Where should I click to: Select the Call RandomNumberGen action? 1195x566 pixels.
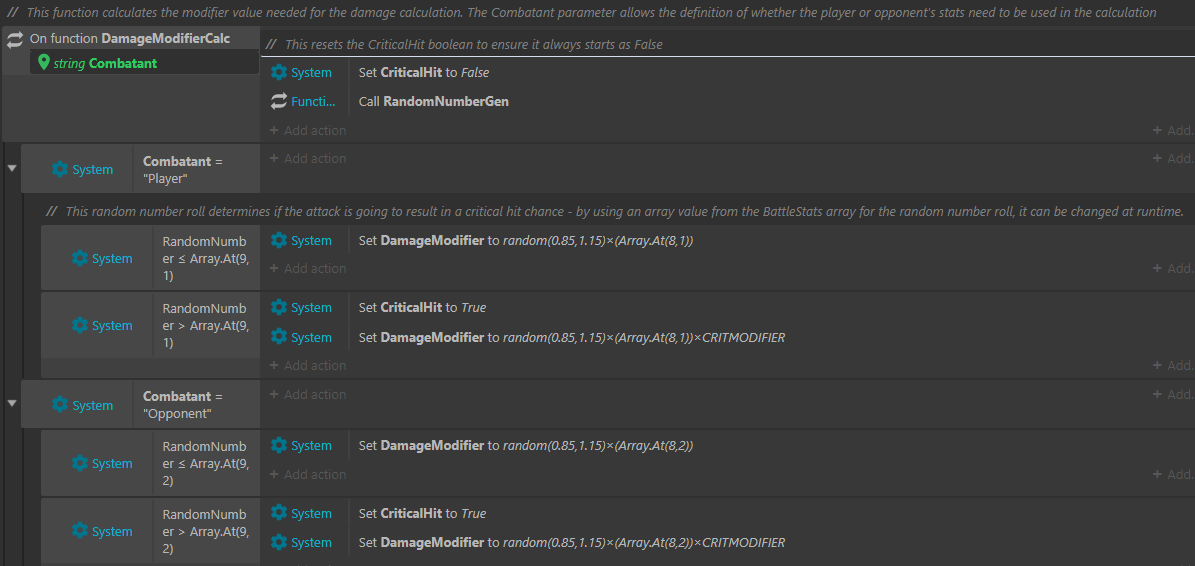pos(434,102)
